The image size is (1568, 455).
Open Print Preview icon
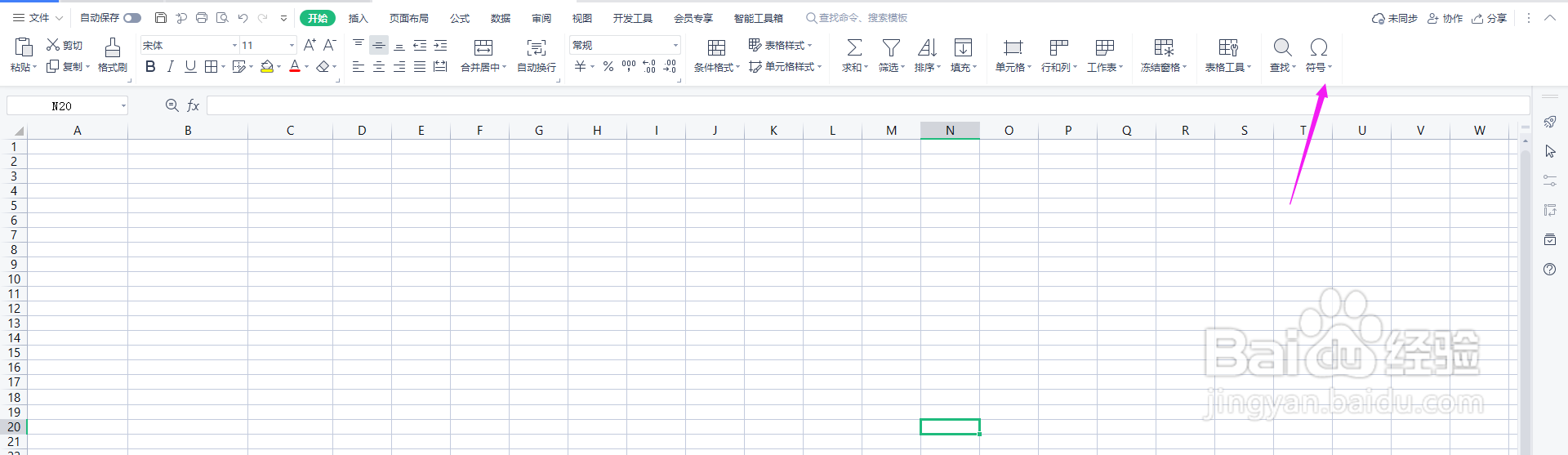(x=222, y=18)
